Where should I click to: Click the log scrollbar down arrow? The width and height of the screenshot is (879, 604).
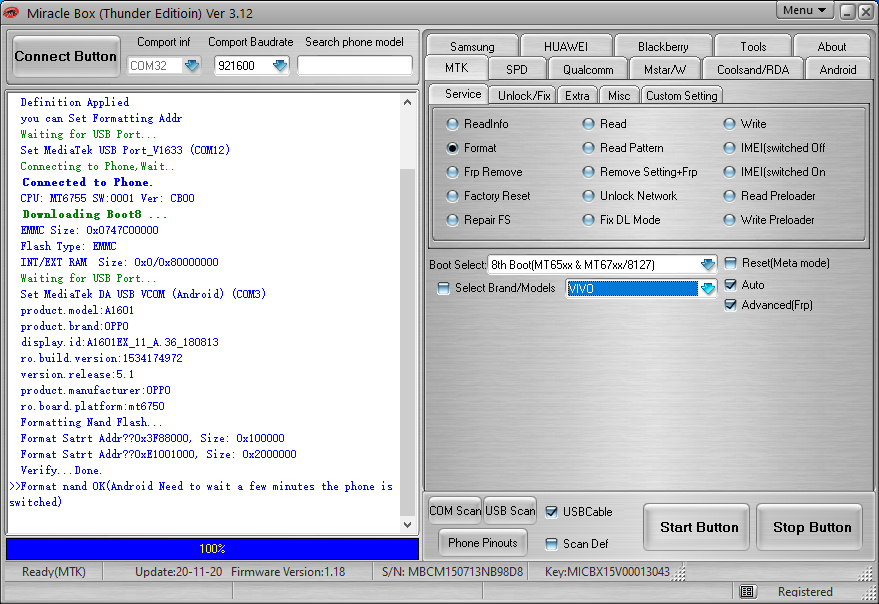tap(408, 525)
